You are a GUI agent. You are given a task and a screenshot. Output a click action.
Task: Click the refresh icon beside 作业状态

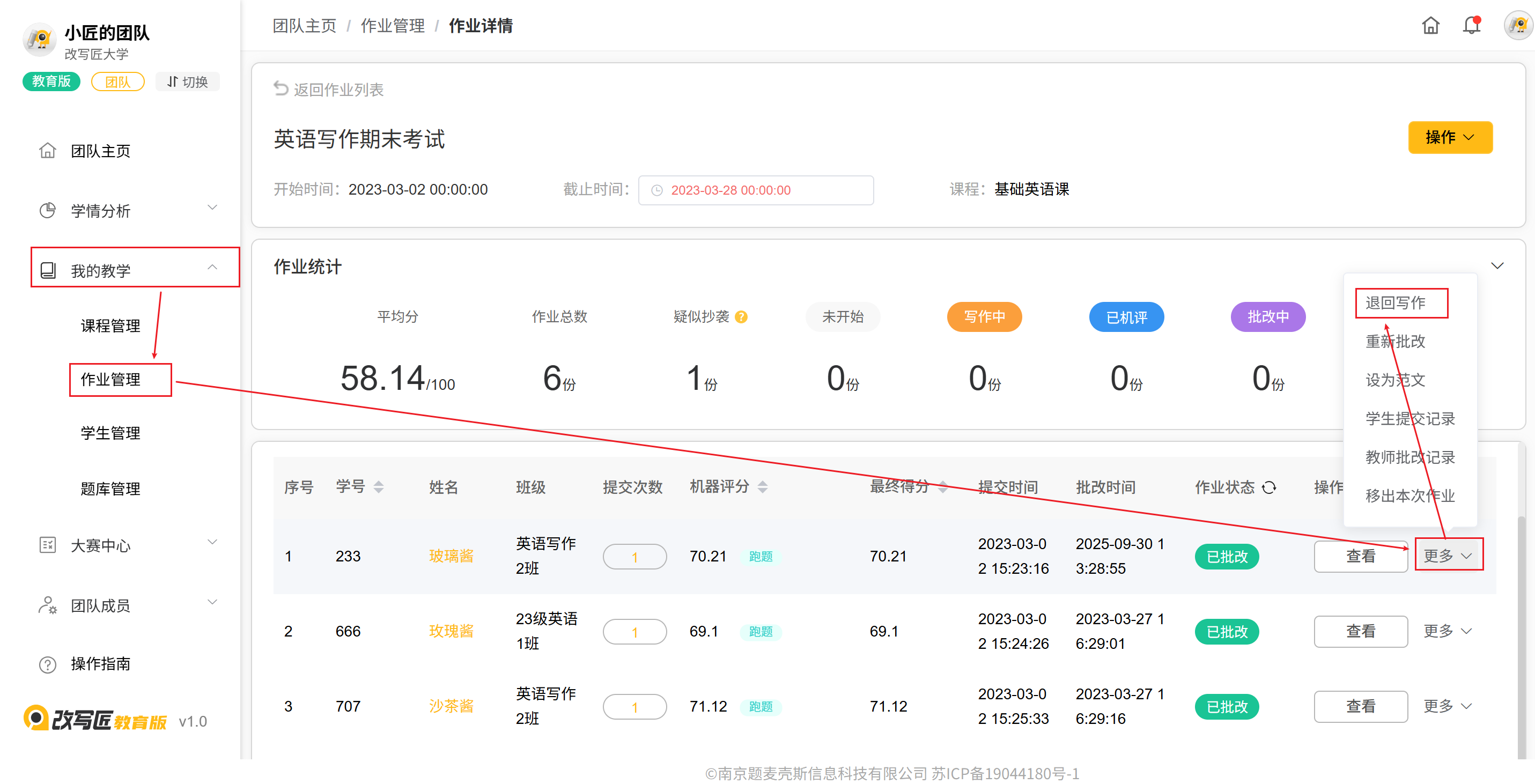pos(1269,487)
